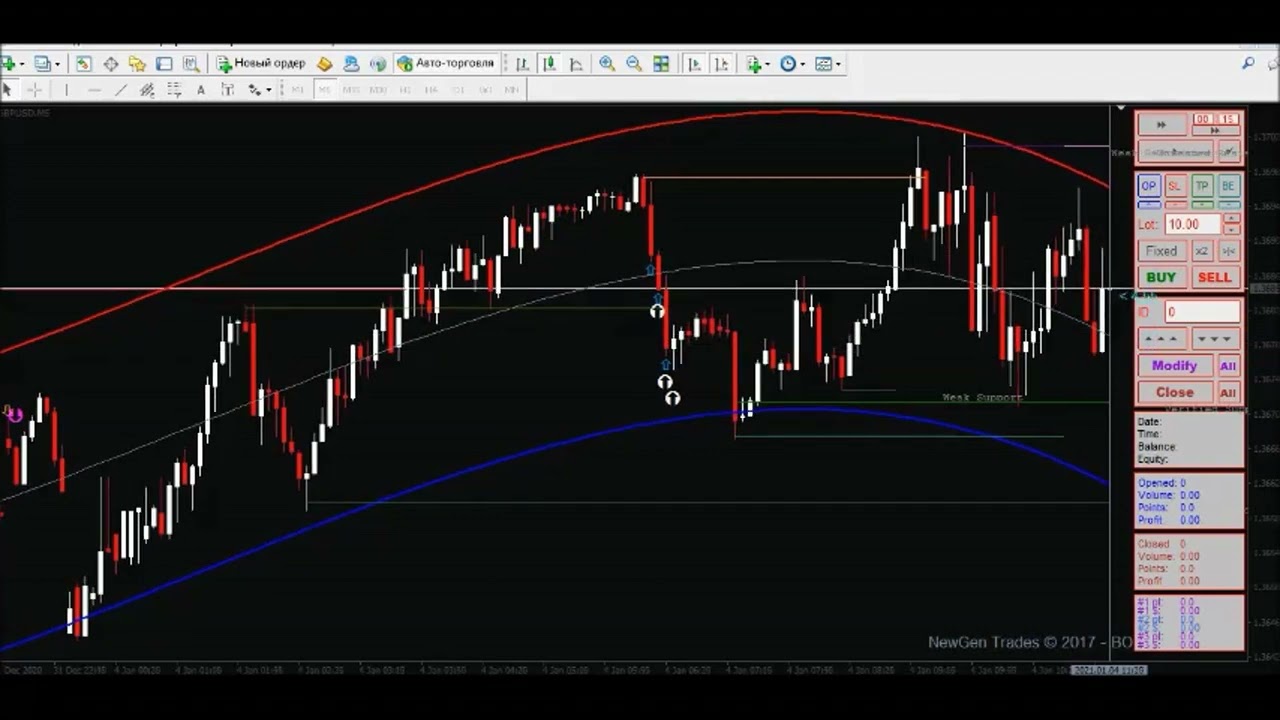Switch to the M15 timeframe
Viewport: 1280px width, 720px height.
tap(351, 90)
